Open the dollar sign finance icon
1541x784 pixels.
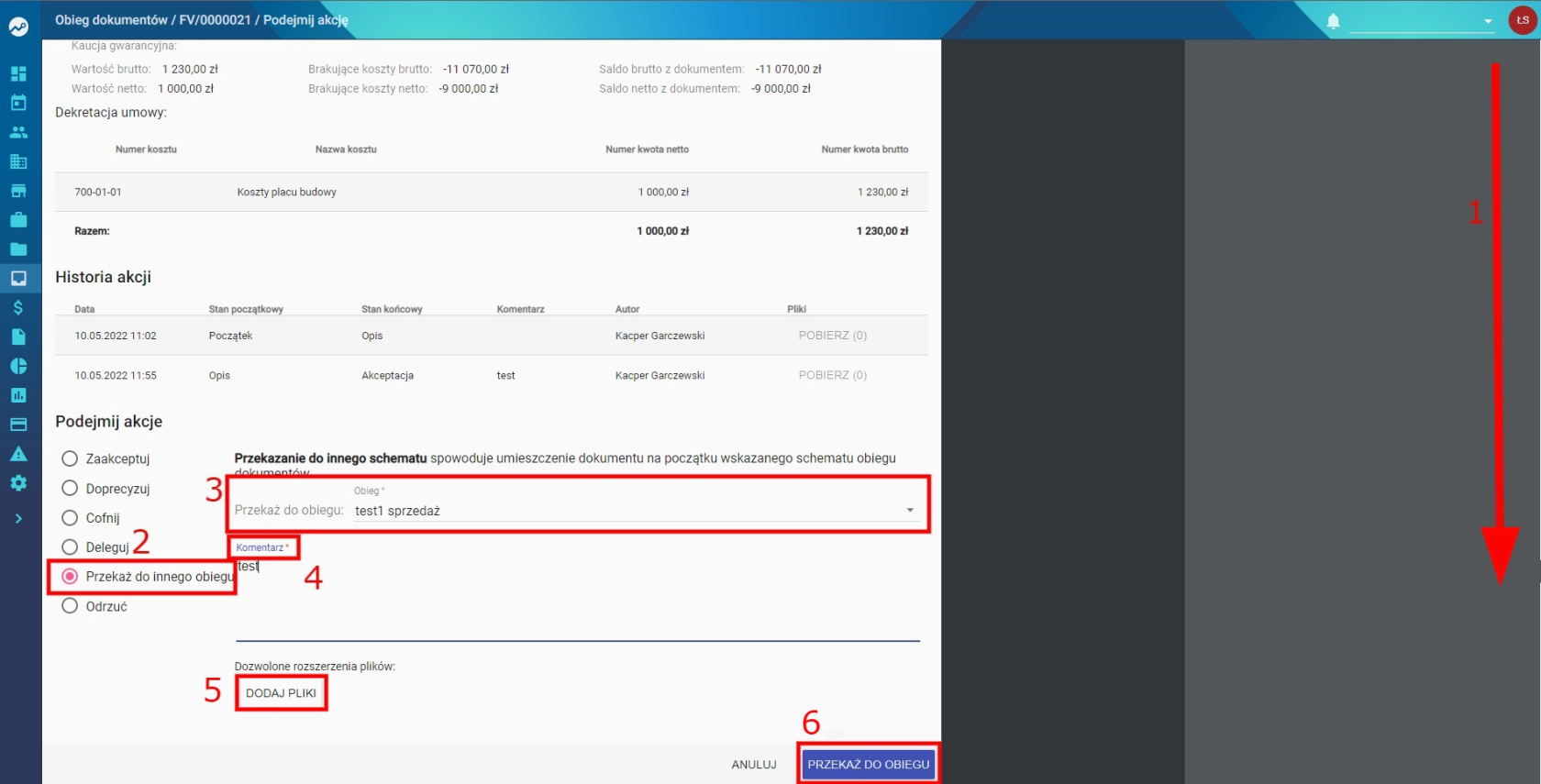coord(18,307)
